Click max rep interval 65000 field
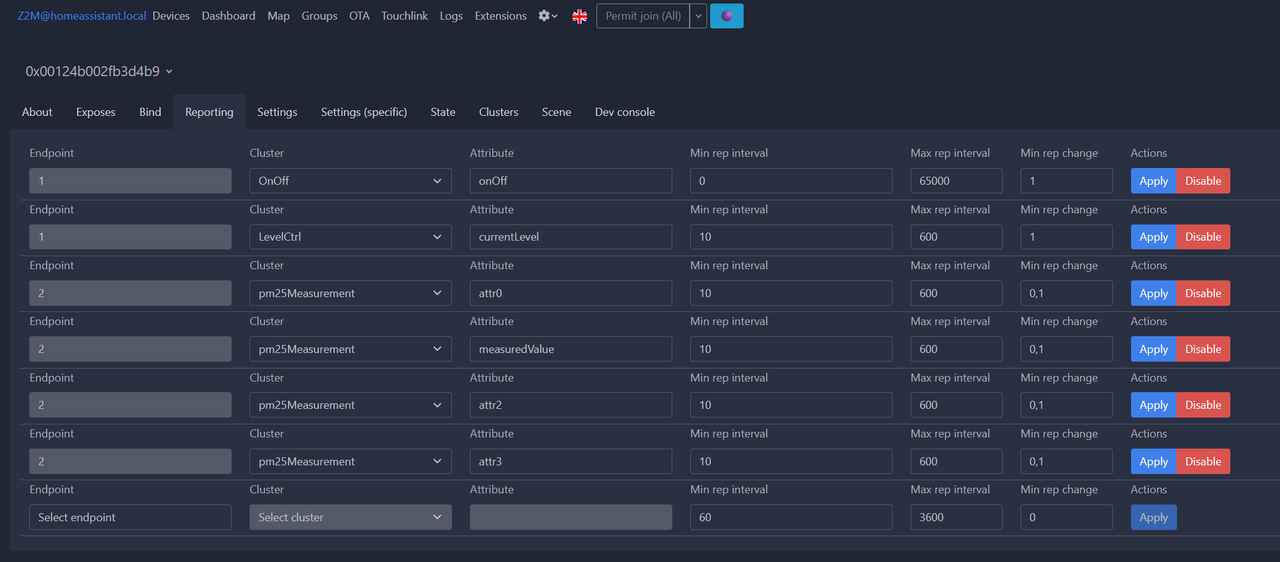Viewport: 1280px width, 562px height. 956,181
